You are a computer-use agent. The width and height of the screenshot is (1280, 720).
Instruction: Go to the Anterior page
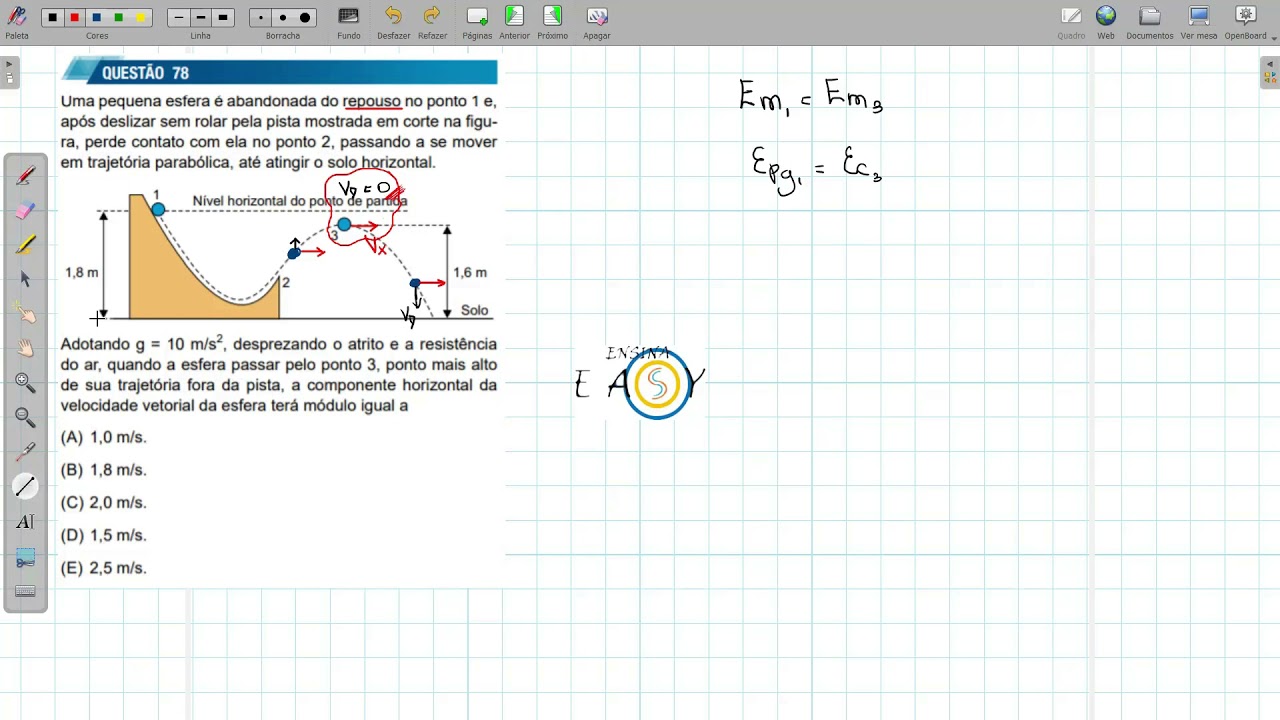[514, 22]
